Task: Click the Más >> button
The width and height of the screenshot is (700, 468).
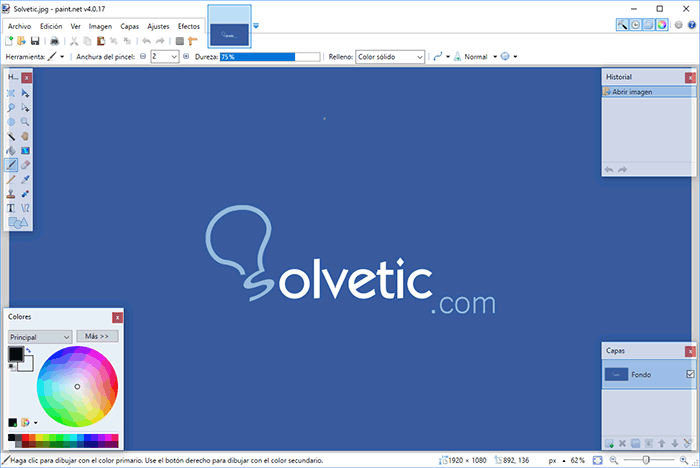Action: 97,336
